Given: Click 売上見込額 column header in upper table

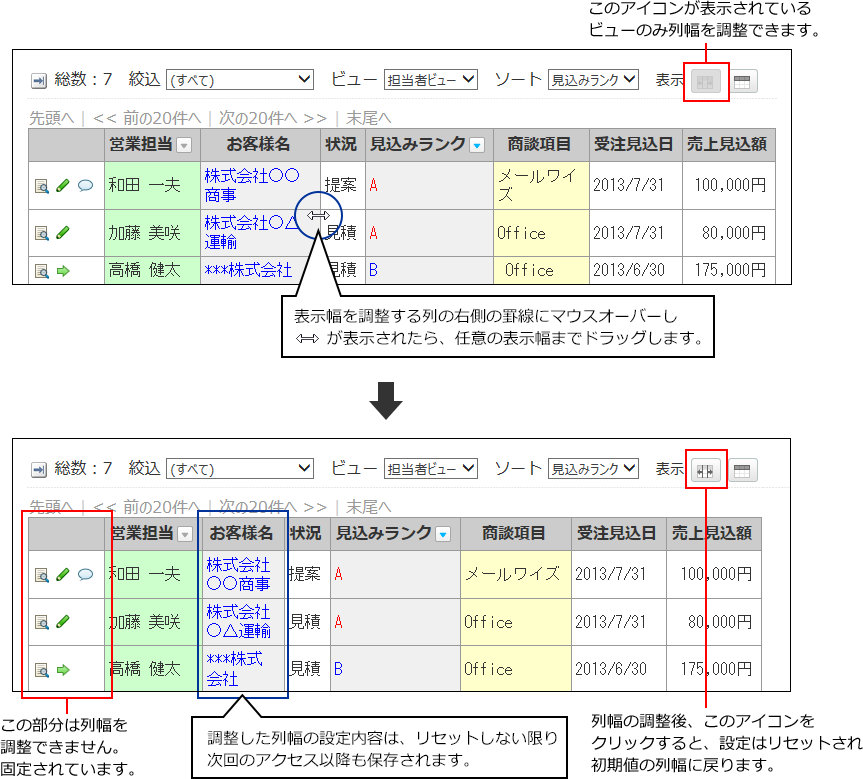Looking at the screenshot, I should [x=729, y=145].
